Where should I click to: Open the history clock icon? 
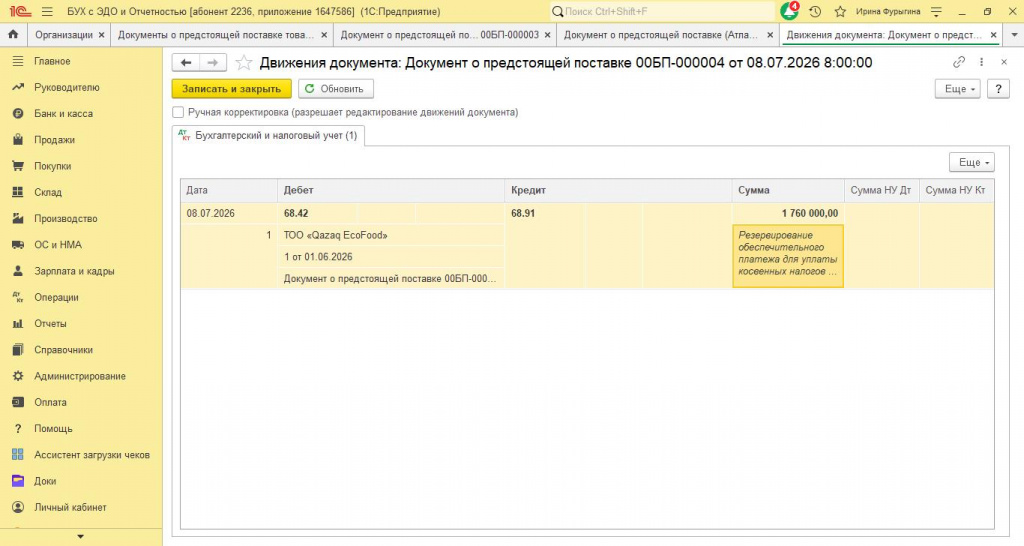tap(815, 12)
